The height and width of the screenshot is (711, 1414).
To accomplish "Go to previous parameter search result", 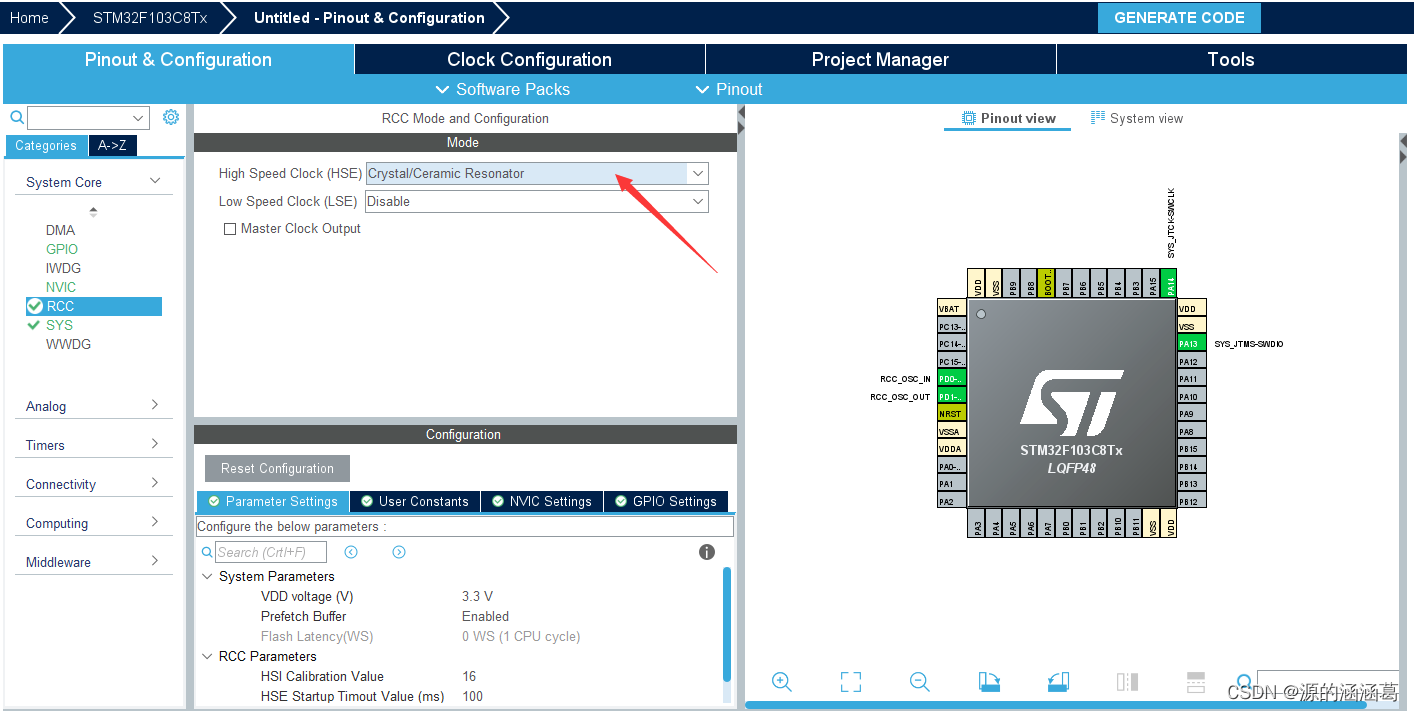I will click(x=351, y=552).
